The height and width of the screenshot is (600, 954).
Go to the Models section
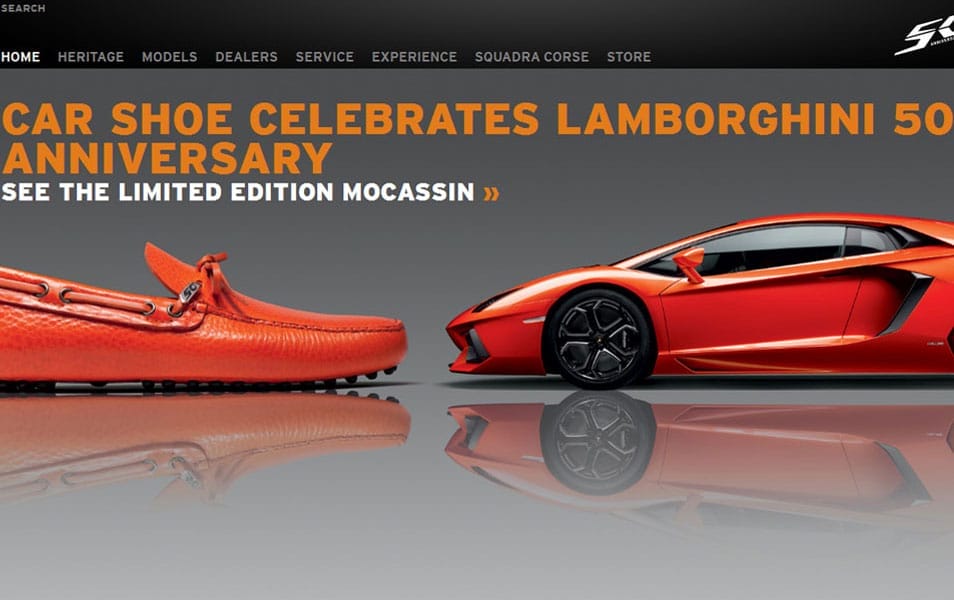pyautogui.click(x=169, y=57)
